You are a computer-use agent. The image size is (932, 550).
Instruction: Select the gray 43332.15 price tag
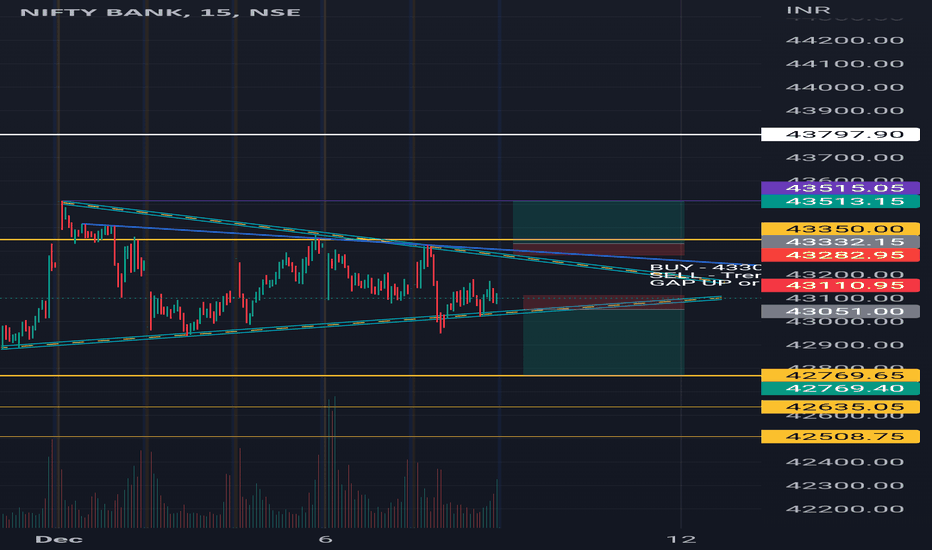[840, 242]
